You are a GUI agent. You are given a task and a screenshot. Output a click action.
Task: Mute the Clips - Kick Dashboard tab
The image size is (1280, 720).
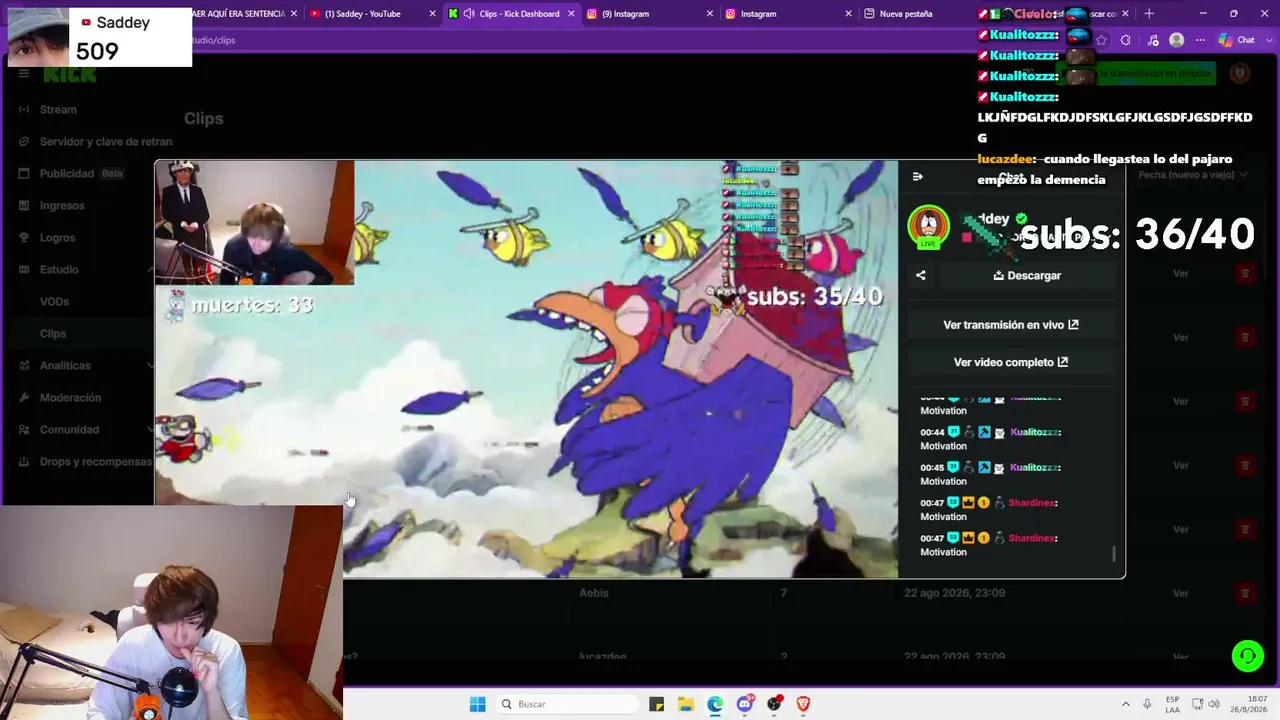tap(468, 14)
